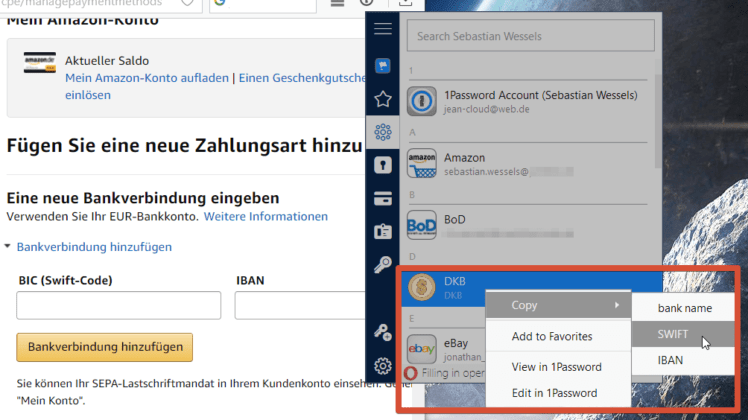Select the 1Password Account entry
The width and height of the screenshot is (748, 420).
[527, 101]
